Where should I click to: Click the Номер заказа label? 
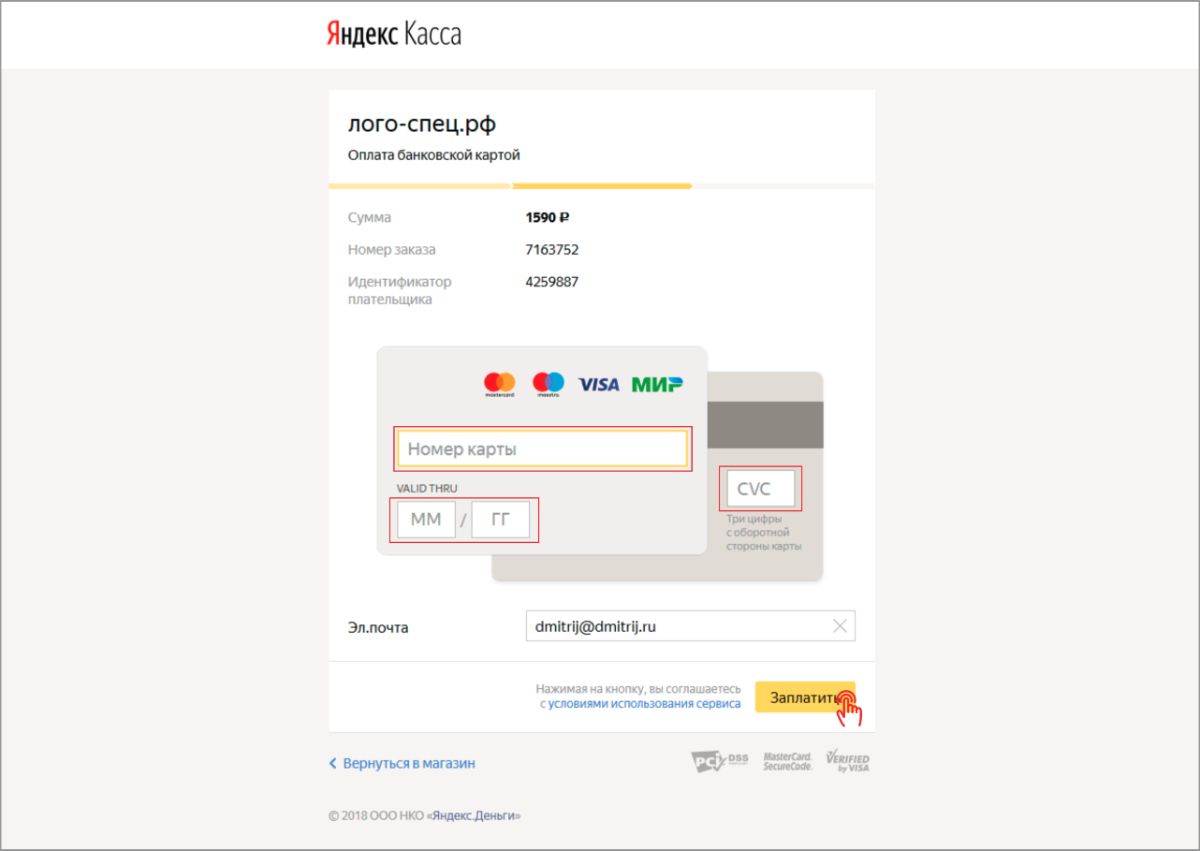tap(392, 249)
